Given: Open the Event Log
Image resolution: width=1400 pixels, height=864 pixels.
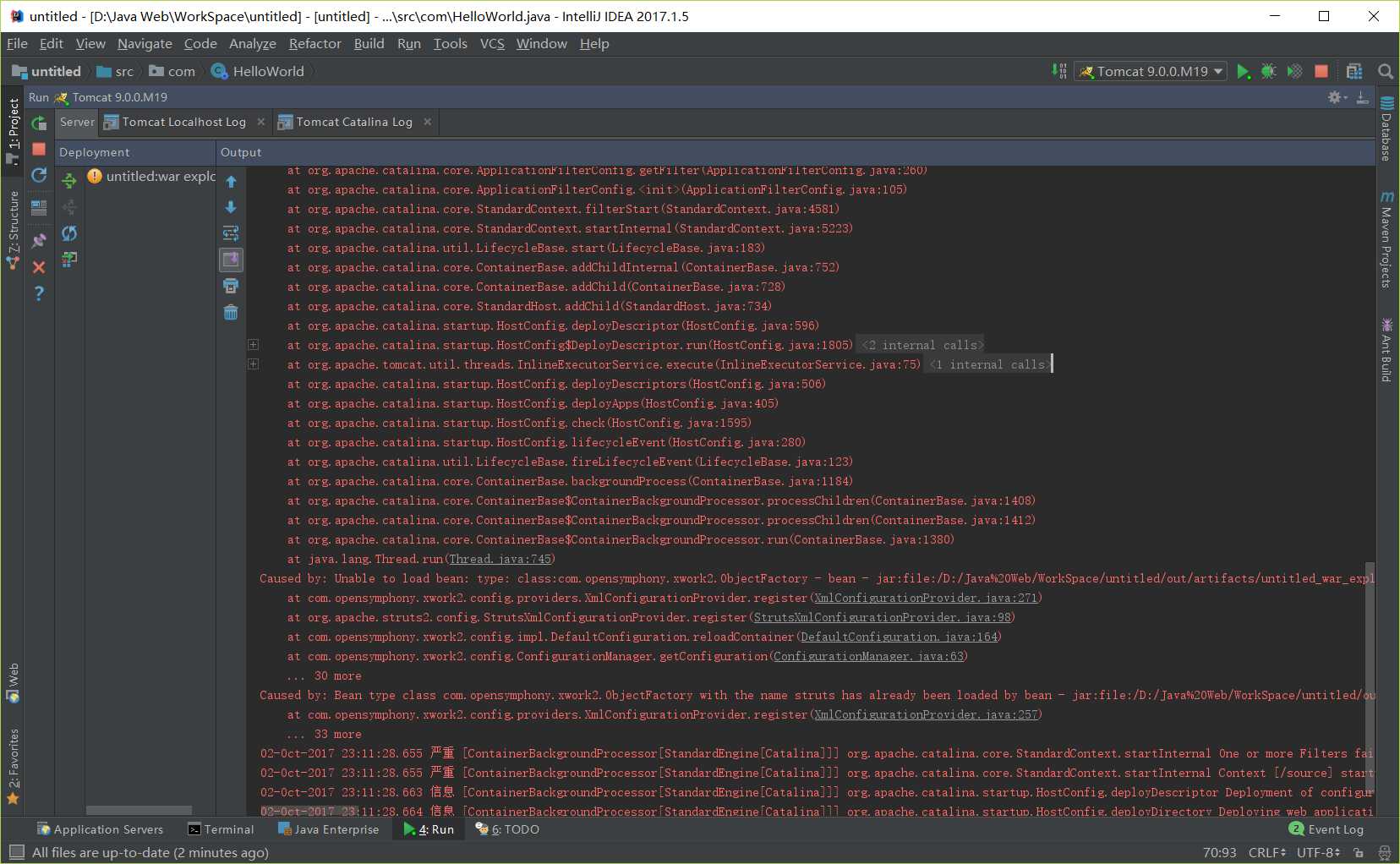Looking at the screenshot, I should (1326, 830).
